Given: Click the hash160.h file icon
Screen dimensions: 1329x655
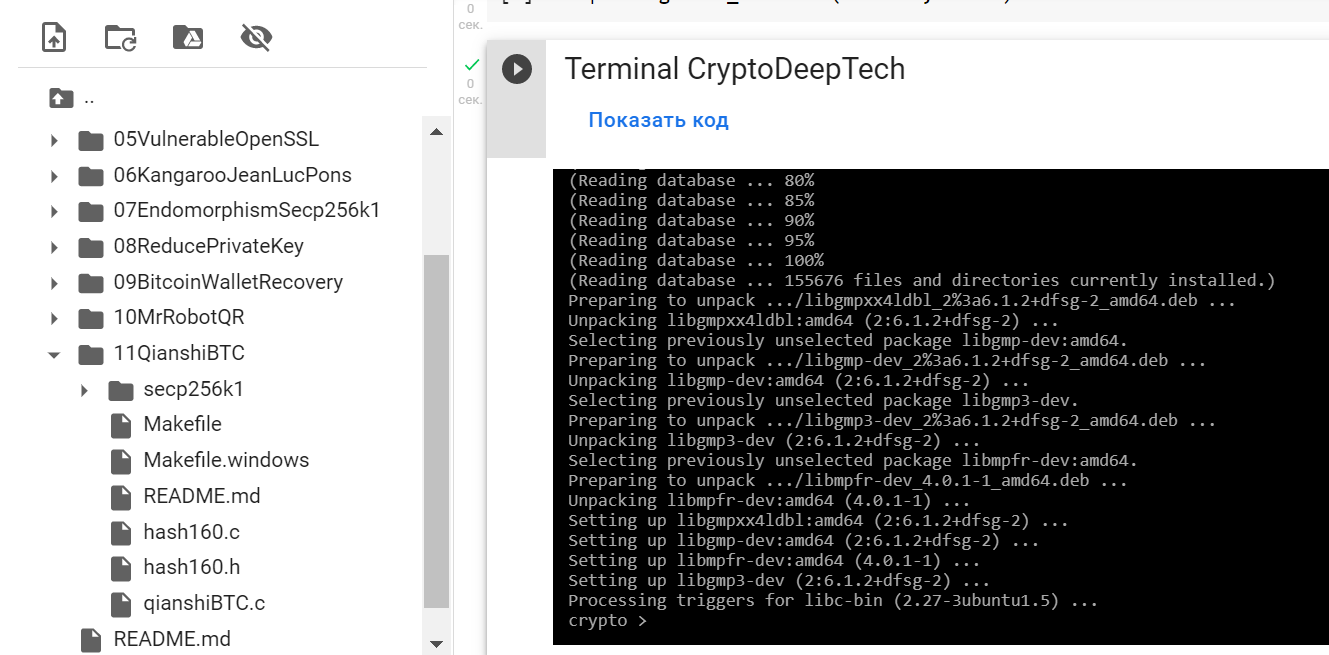Looking at the screenshot, I should [x=121, y=568].
